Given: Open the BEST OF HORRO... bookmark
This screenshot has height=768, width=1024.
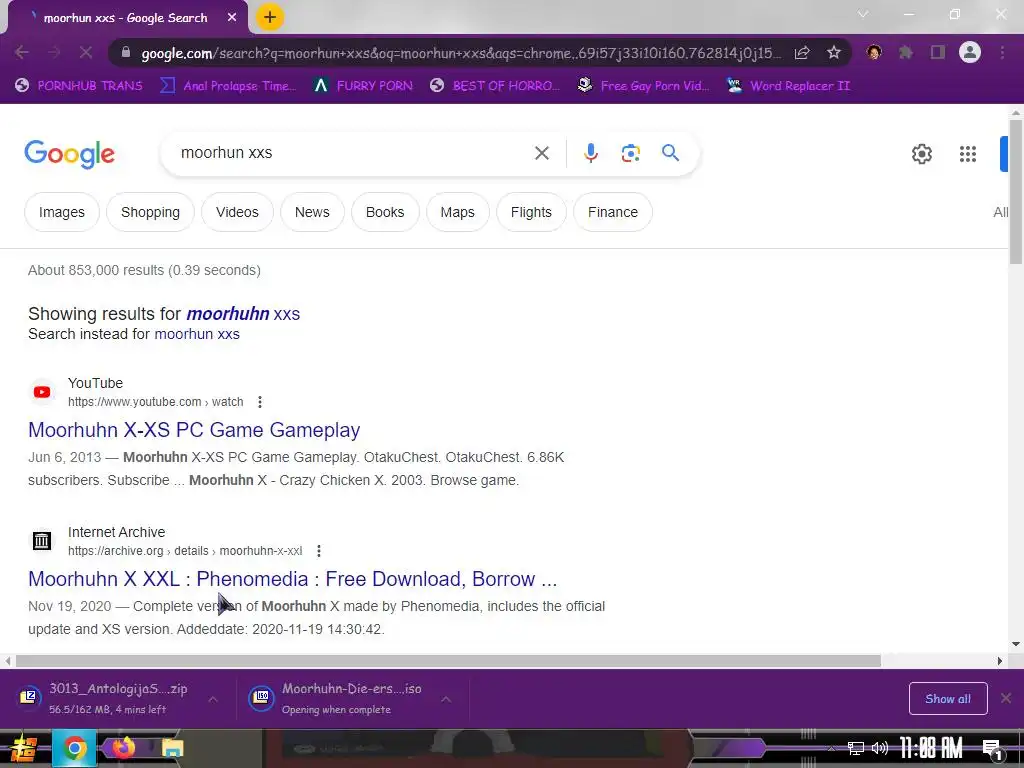Looking at the screenshot, I should tap(495, 86).
